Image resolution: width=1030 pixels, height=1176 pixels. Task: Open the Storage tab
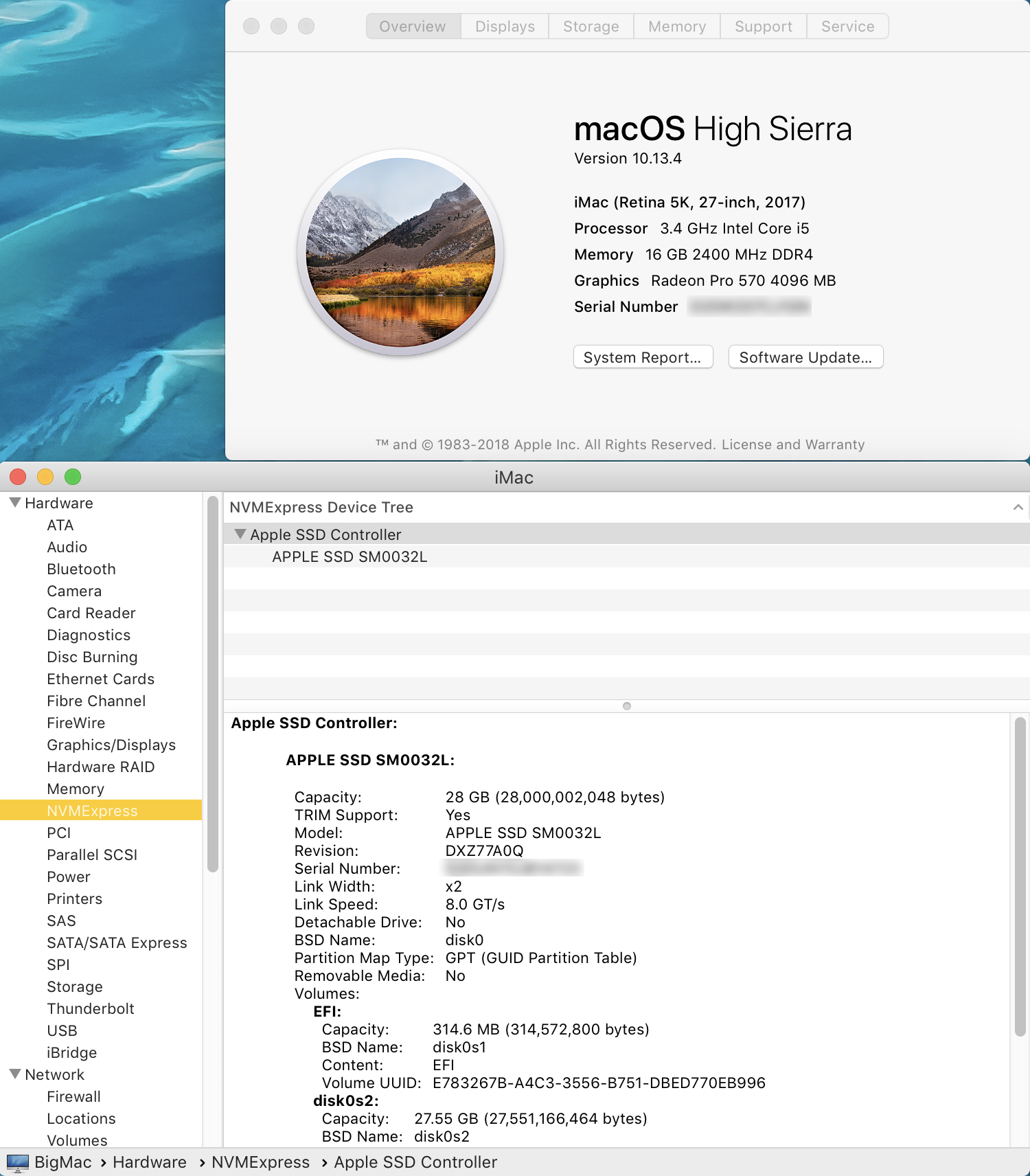pyautogui.click(x=591, y=27)
